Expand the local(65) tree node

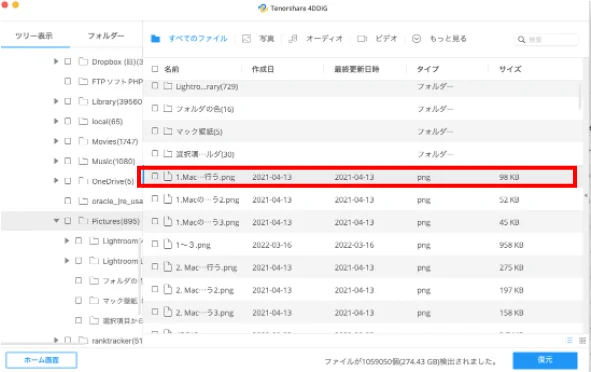(56, 121)
